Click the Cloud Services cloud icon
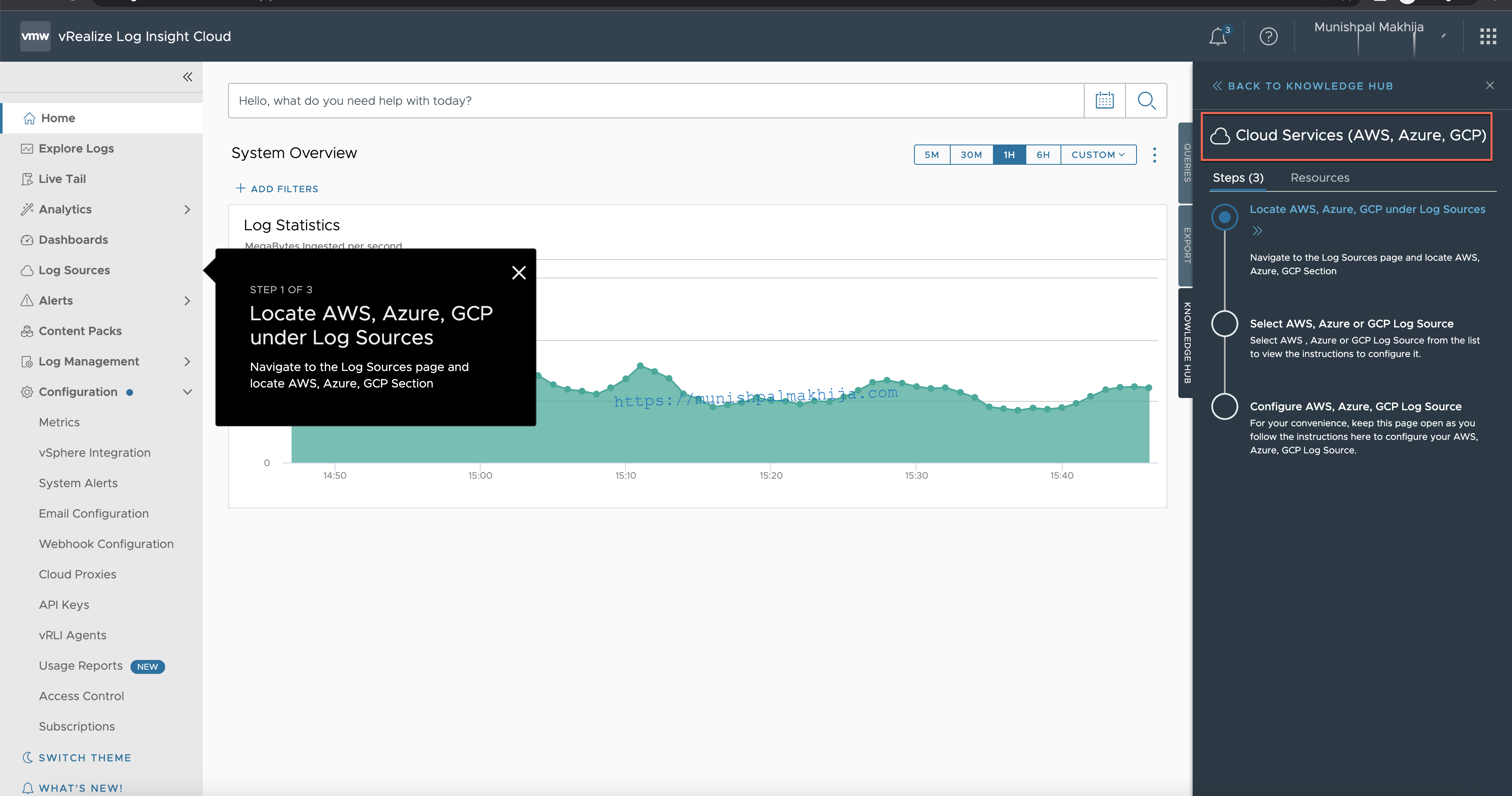The height and width of the screenshot is (796, 1512). tap(1220, 136)
